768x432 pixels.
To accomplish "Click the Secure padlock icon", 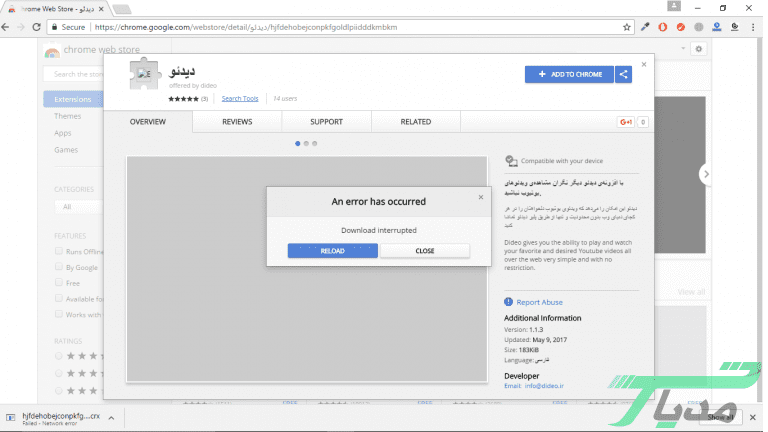I will tap(54, 27).
